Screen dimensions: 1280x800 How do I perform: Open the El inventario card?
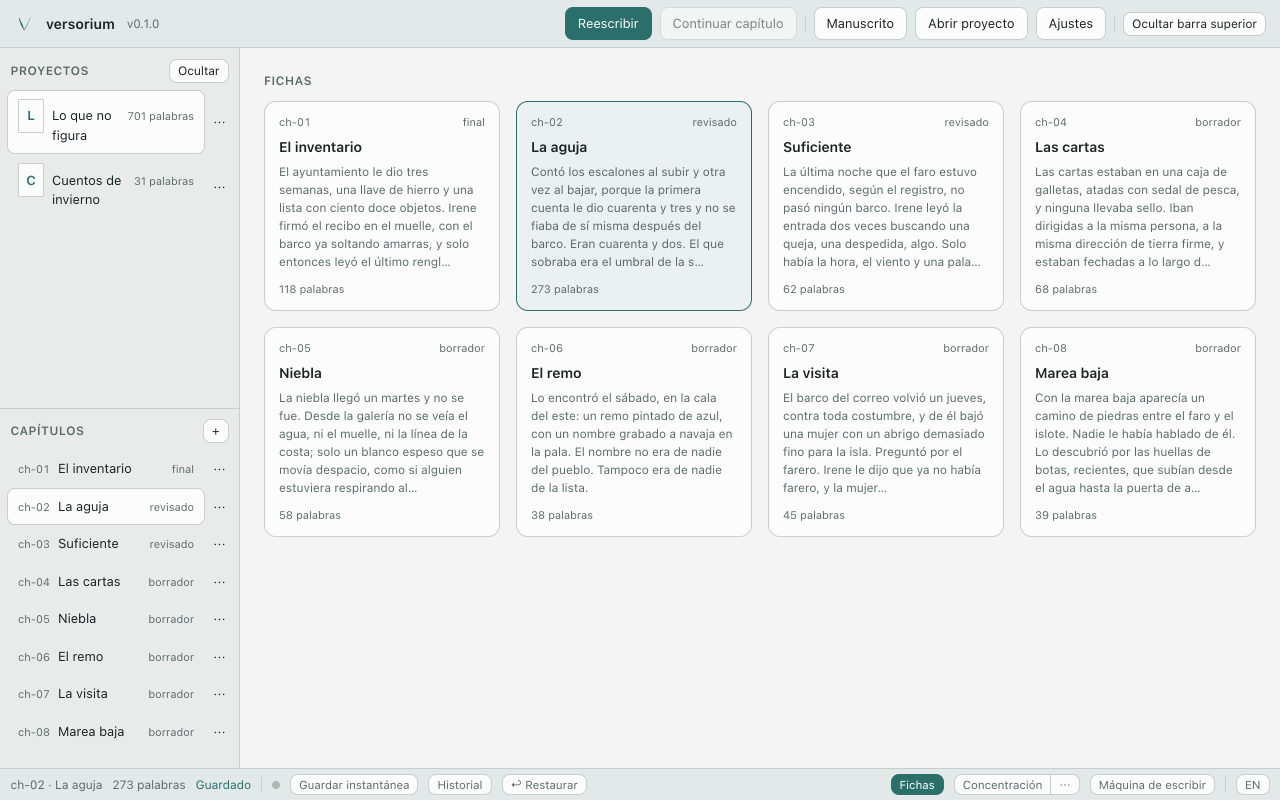[x=382, y=206]
